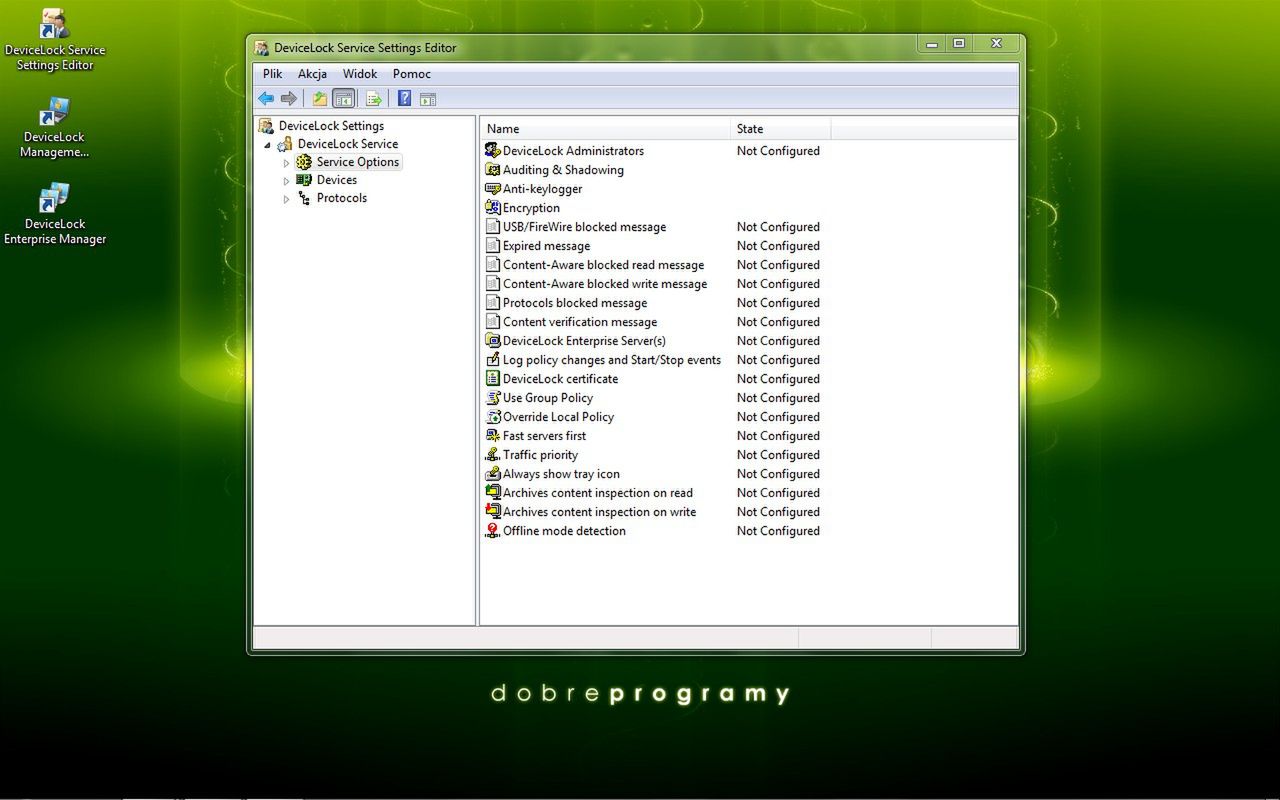Screen dimensions: 1280x800
Task: Open the help icon on the toolbar
Action: [403, 97]
